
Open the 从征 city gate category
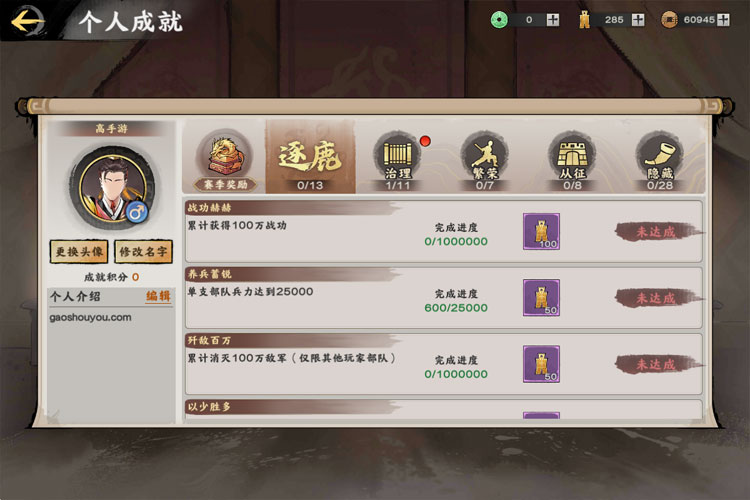coord(572,162)
